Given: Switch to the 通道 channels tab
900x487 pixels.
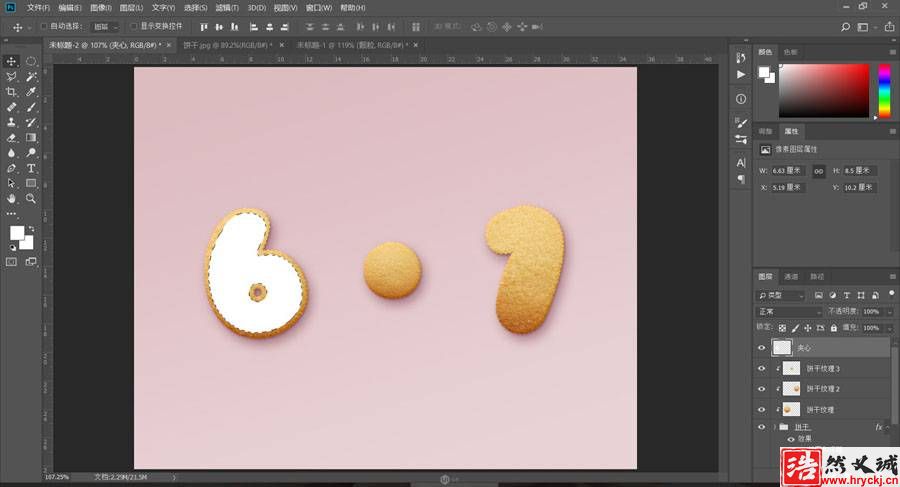Looking at the screenshot, I should (792, 277).
